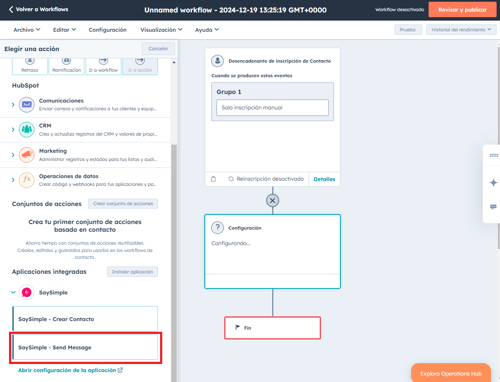500x382 pixels.
Task: Select SaySimple - Crear Contacto action
Action: pos(85,319)
